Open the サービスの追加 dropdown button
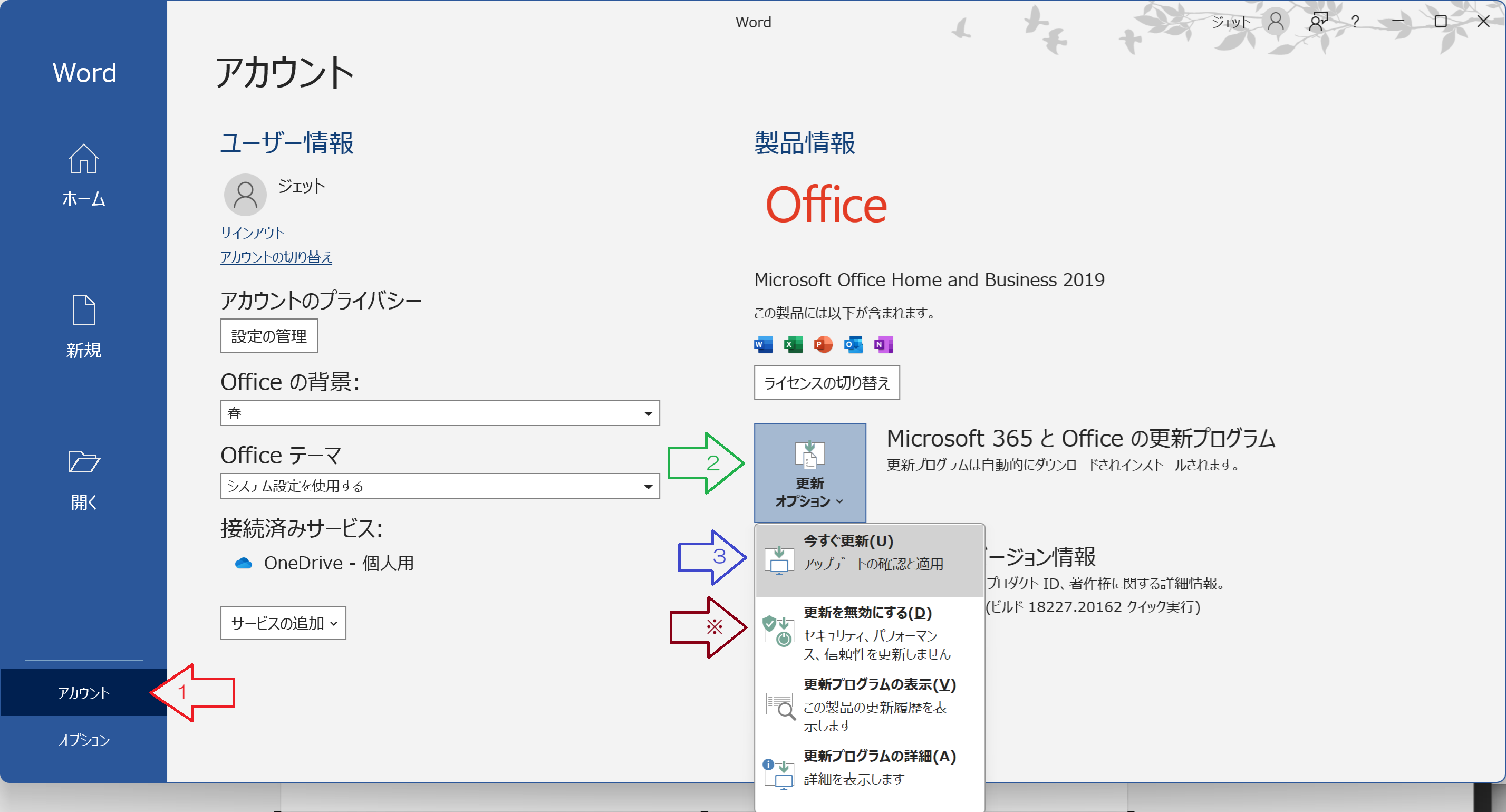Viewport: 1506px width, 812px height. (283, 623)
